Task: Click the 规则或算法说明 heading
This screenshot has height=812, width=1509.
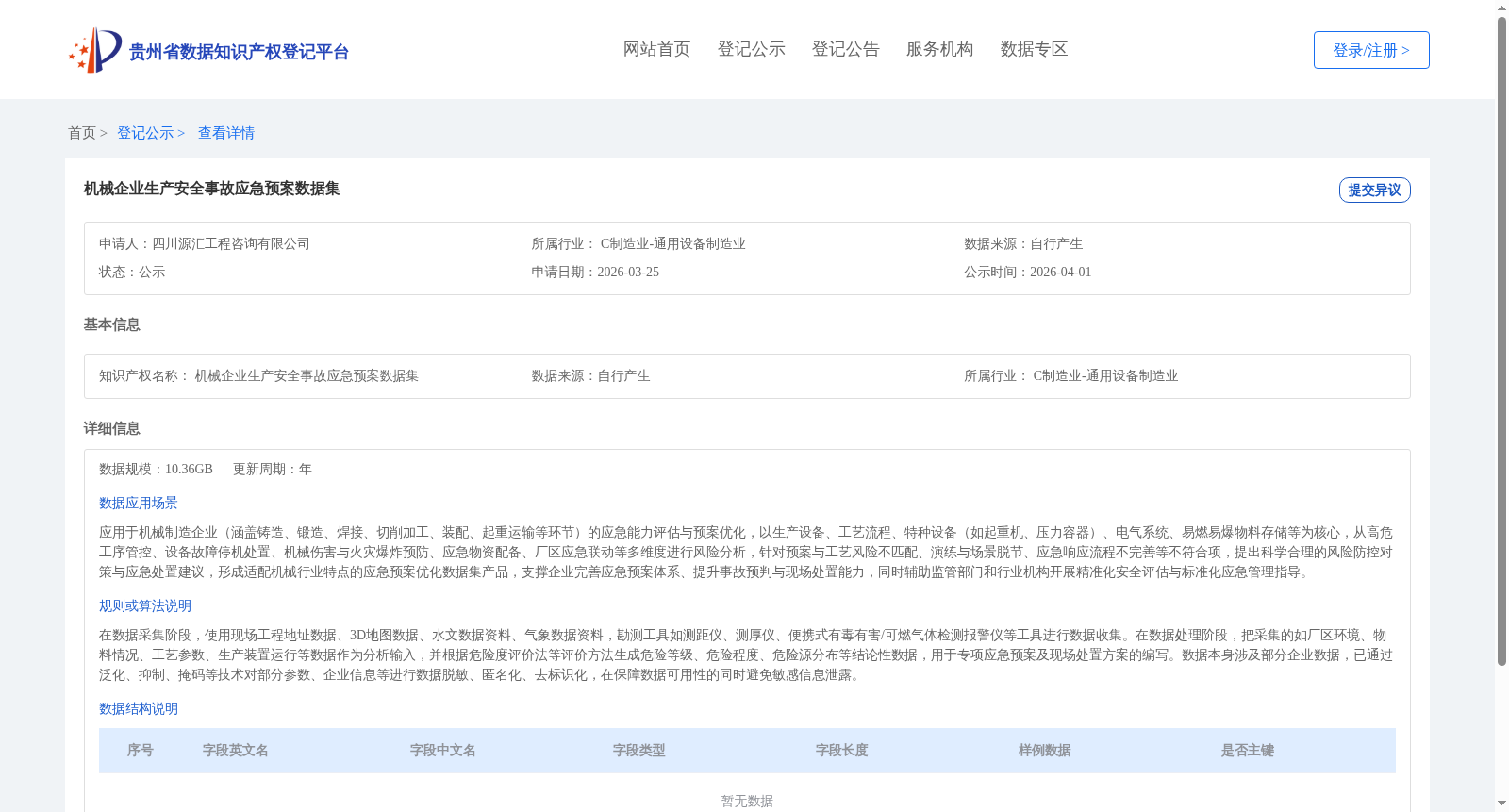Action: pos(145,605)
